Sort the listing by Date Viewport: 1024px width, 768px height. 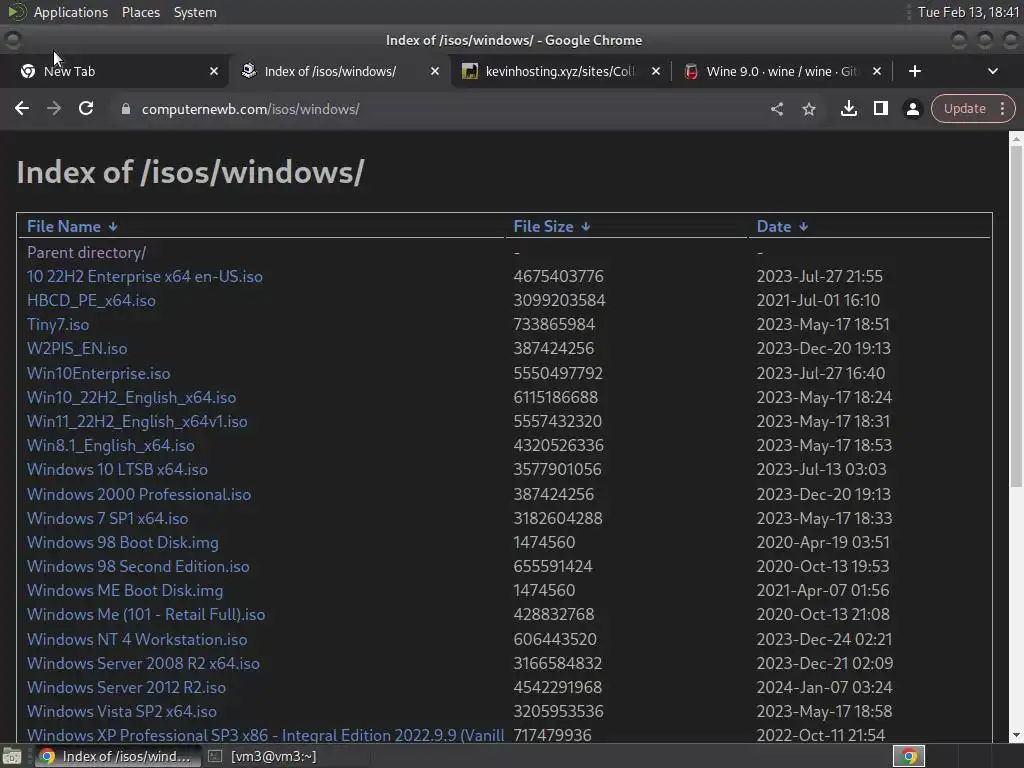tap(782, 227)
